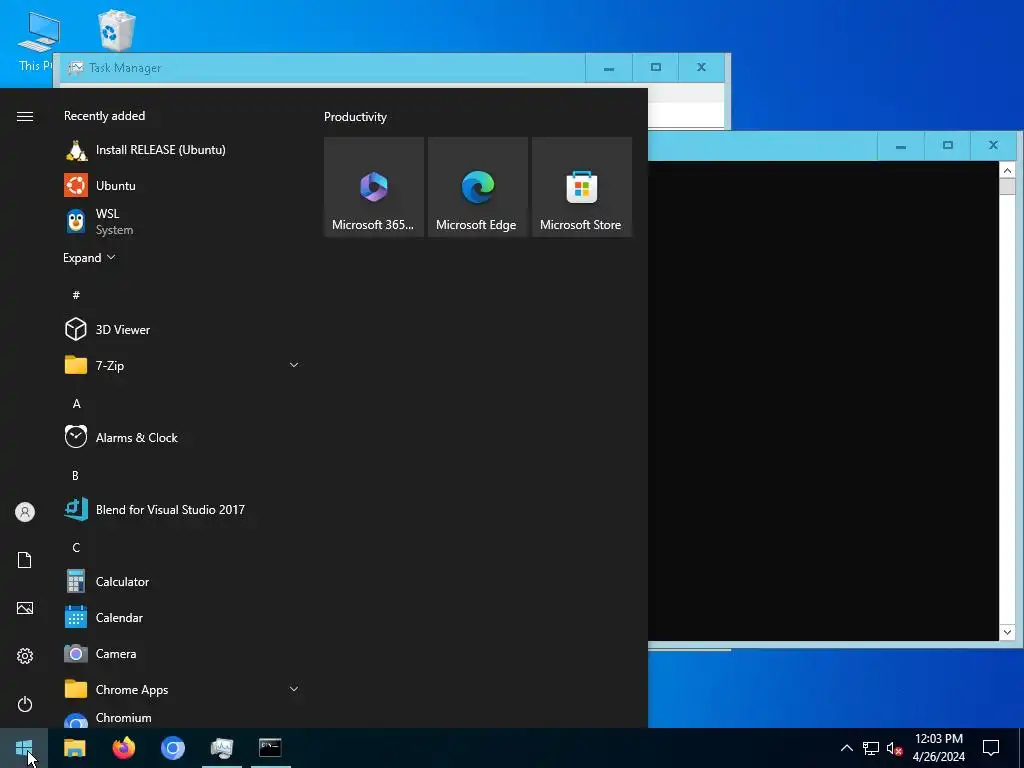This screenshot has height=768, width=1024.
Task: Click console window scrollbar up arrow
Action: 1007,170
